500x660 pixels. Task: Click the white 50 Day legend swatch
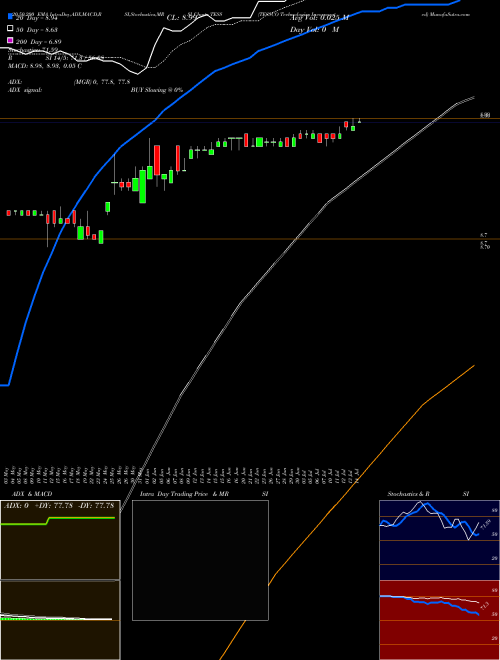tap(10, 29)
